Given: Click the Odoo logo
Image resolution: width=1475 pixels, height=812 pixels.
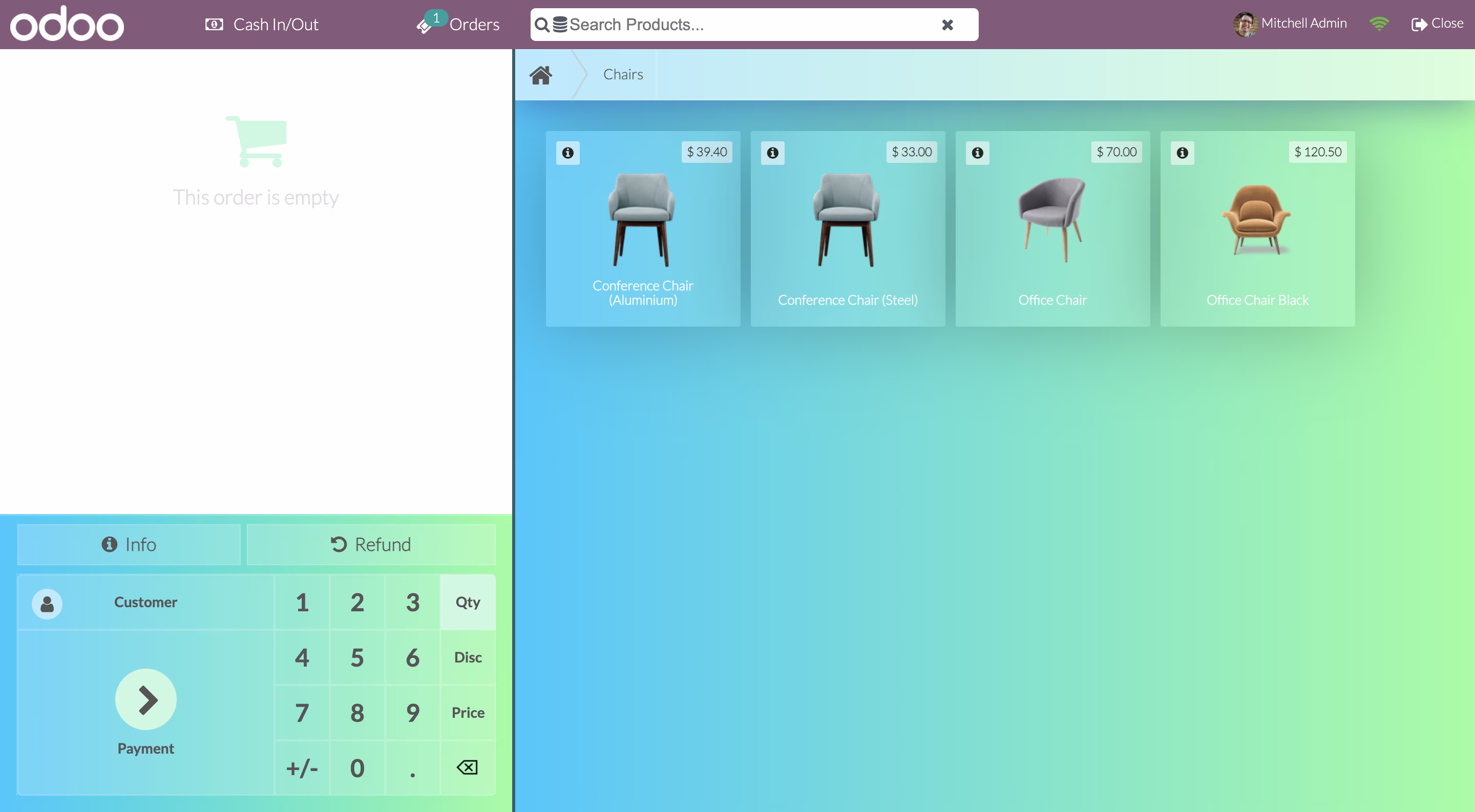Looking at the screenshot, I should coord(67,24).
